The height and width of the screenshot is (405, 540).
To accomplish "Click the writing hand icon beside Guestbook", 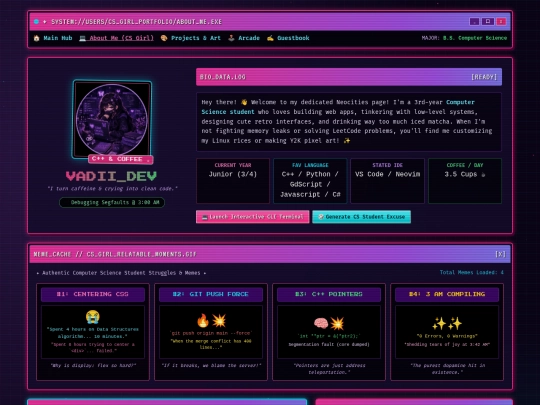I will point(270,38).
